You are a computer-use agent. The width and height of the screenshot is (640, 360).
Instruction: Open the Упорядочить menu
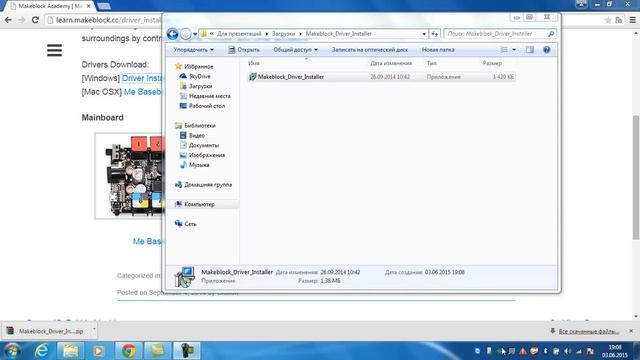tap(193, 50)
